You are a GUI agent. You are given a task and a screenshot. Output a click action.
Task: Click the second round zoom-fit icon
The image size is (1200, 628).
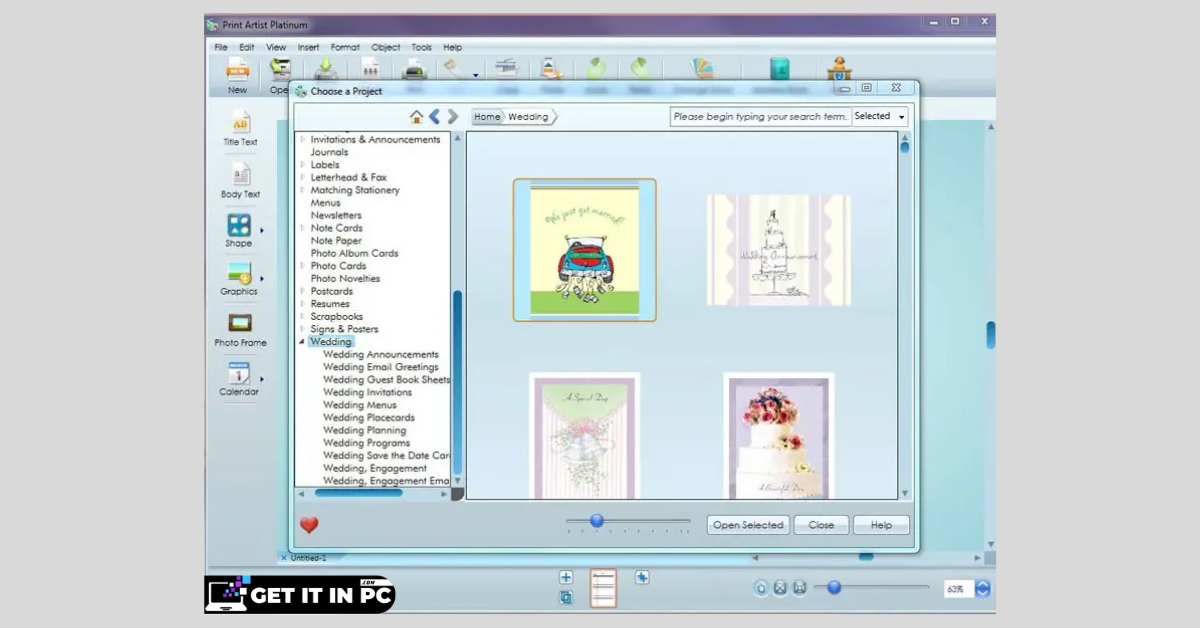coord(780,588)
